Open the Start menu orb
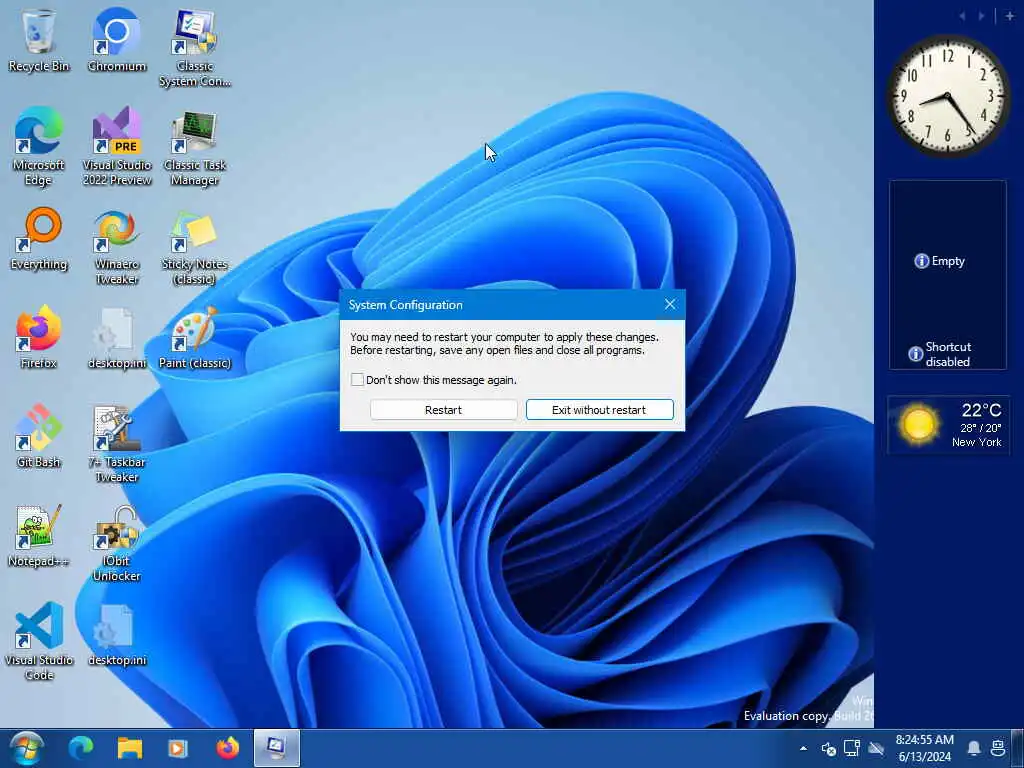The image size is (1024, 768). (x=27, y=748)
